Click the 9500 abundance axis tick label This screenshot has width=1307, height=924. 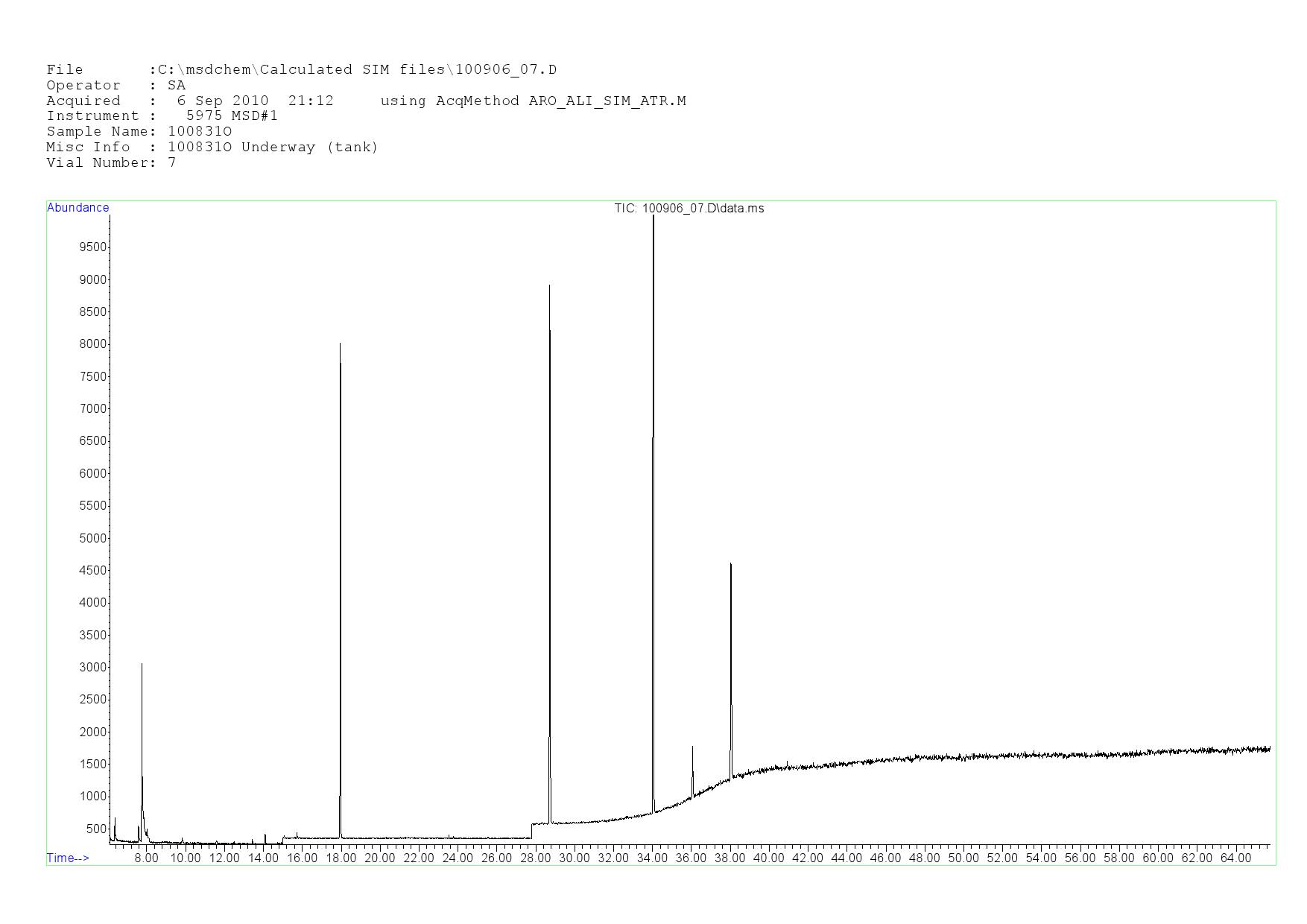93,247
